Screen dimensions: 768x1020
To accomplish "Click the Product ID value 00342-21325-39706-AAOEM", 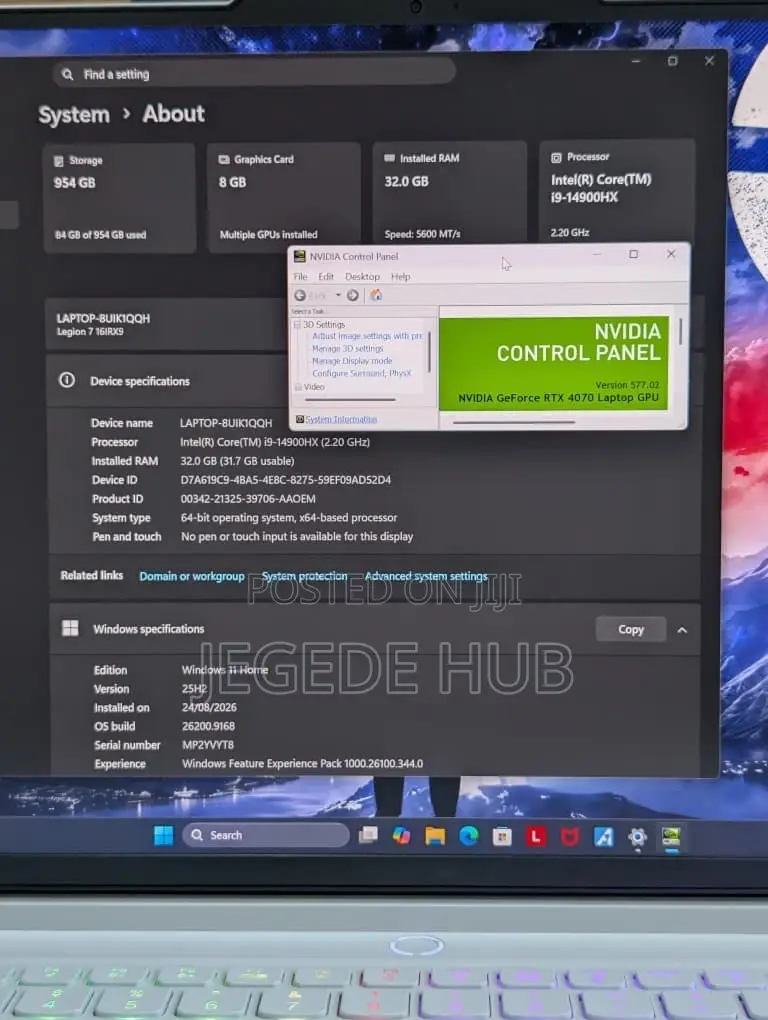I will [248, 499].
